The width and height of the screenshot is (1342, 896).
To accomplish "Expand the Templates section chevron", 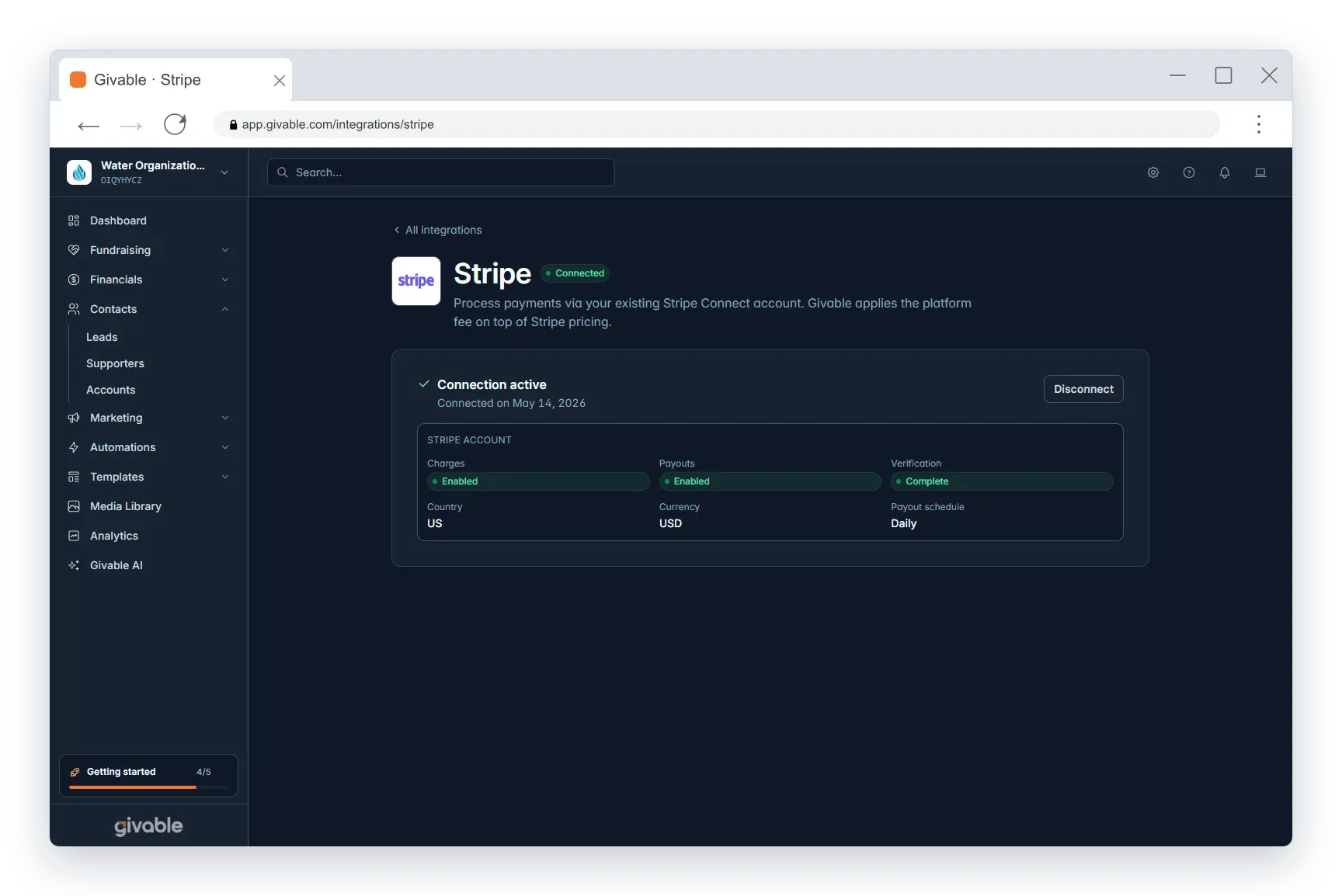I will (x=225, y=477).
